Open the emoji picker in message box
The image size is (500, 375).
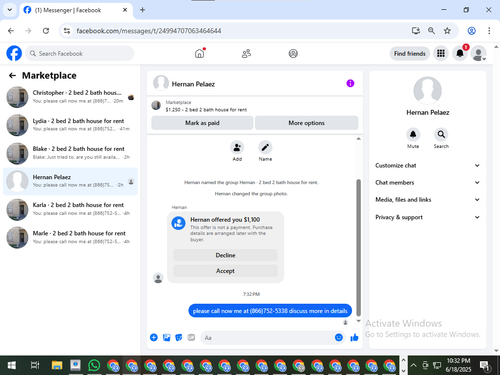339,337
